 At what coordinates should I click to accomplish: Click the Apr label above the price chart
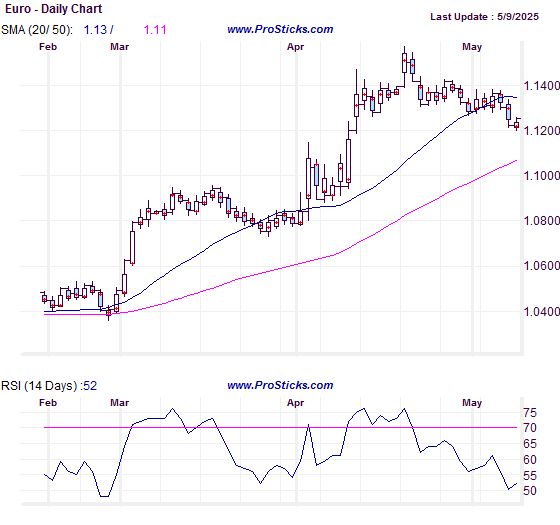(x=295, y=47)
